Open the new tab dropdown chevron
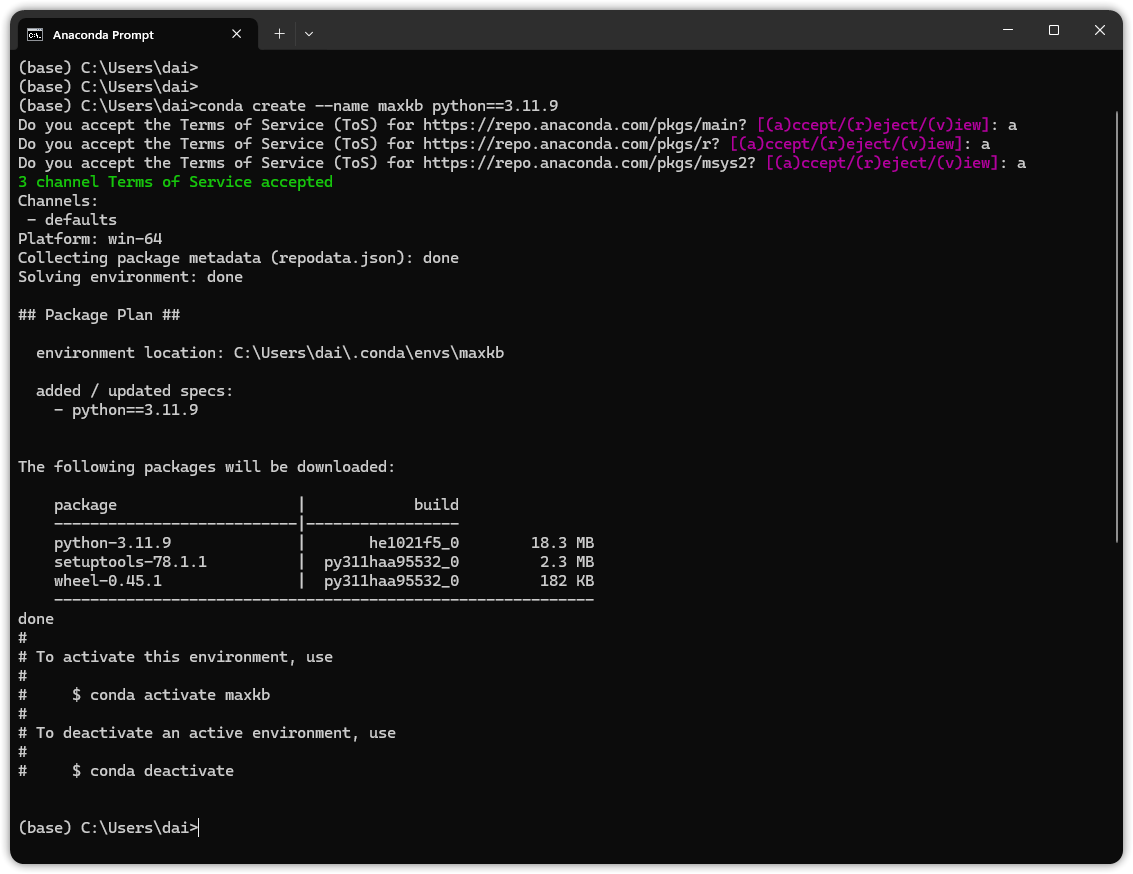 (308, 33)
